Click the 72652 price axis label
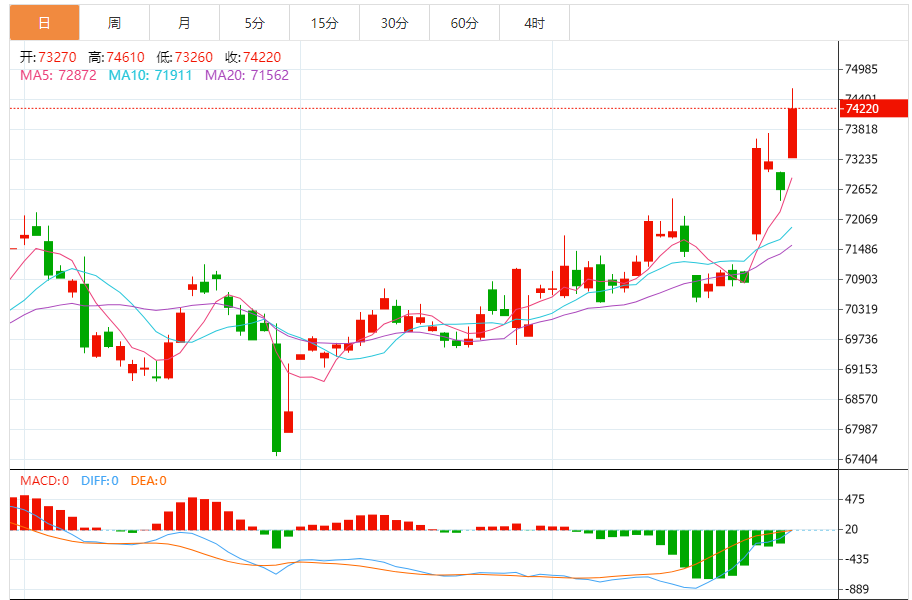The image size is (912, 600). click(x=861, y=189)
